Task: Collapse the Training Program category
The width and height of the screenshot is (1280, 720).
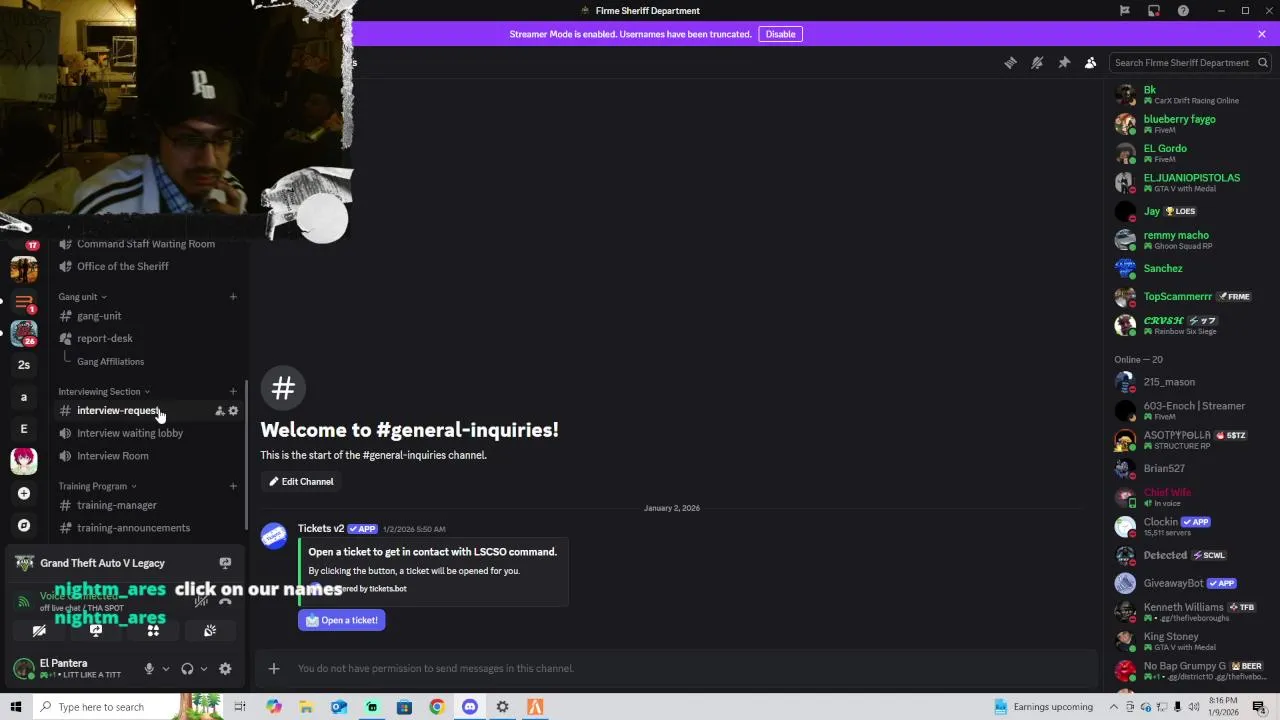Action: coord(97,486)
